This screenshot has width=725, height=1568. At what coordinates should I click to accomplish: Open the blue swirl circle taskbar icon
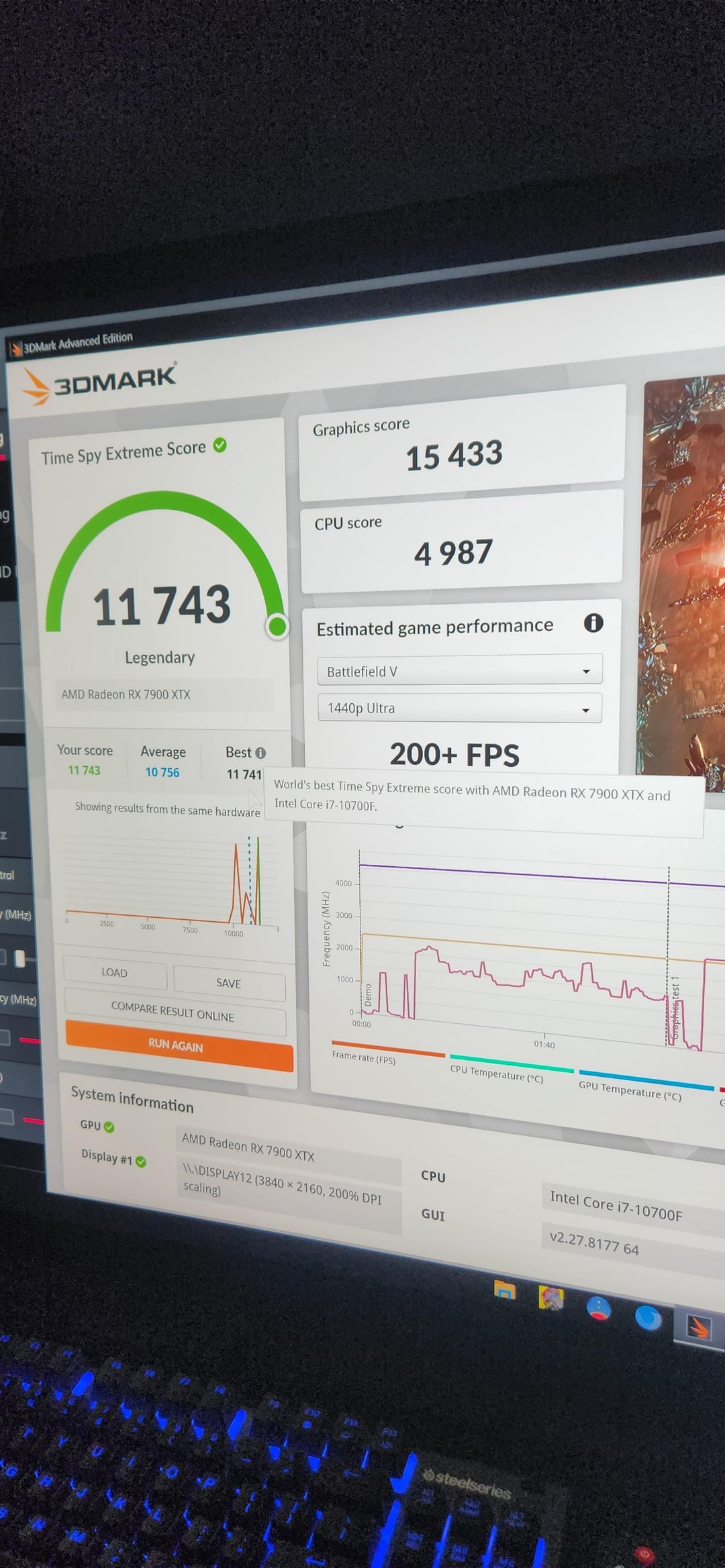coord(648,1318)
